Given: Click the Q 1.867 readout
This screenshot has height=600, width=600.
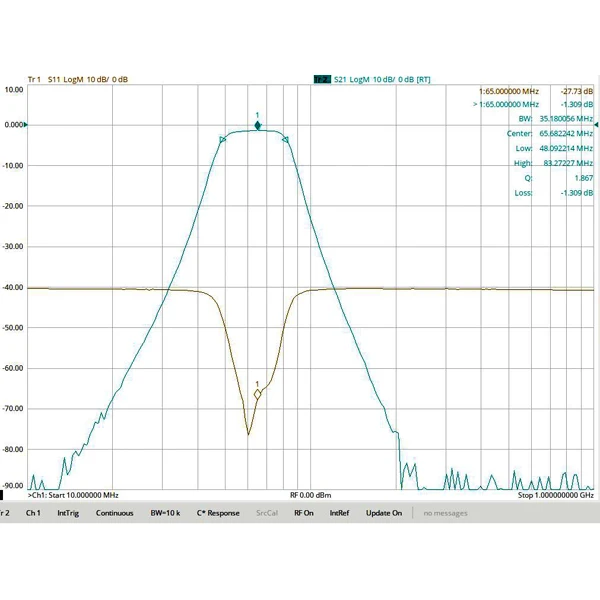Looking at the screenshot, I should coord(559,178).
